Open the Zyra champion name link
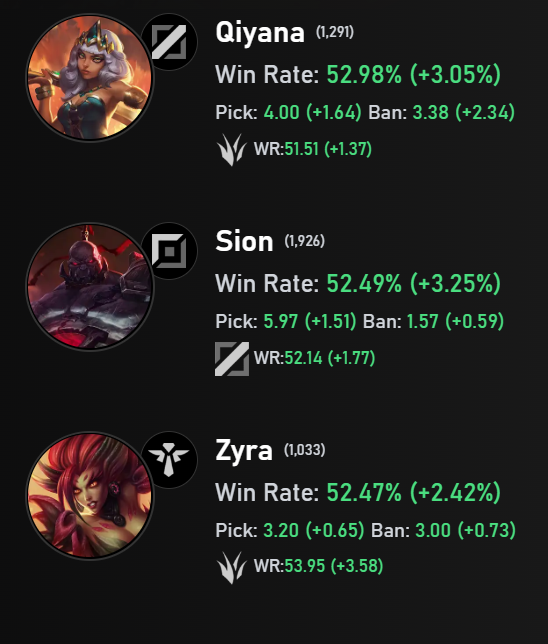 click(244, 451)
